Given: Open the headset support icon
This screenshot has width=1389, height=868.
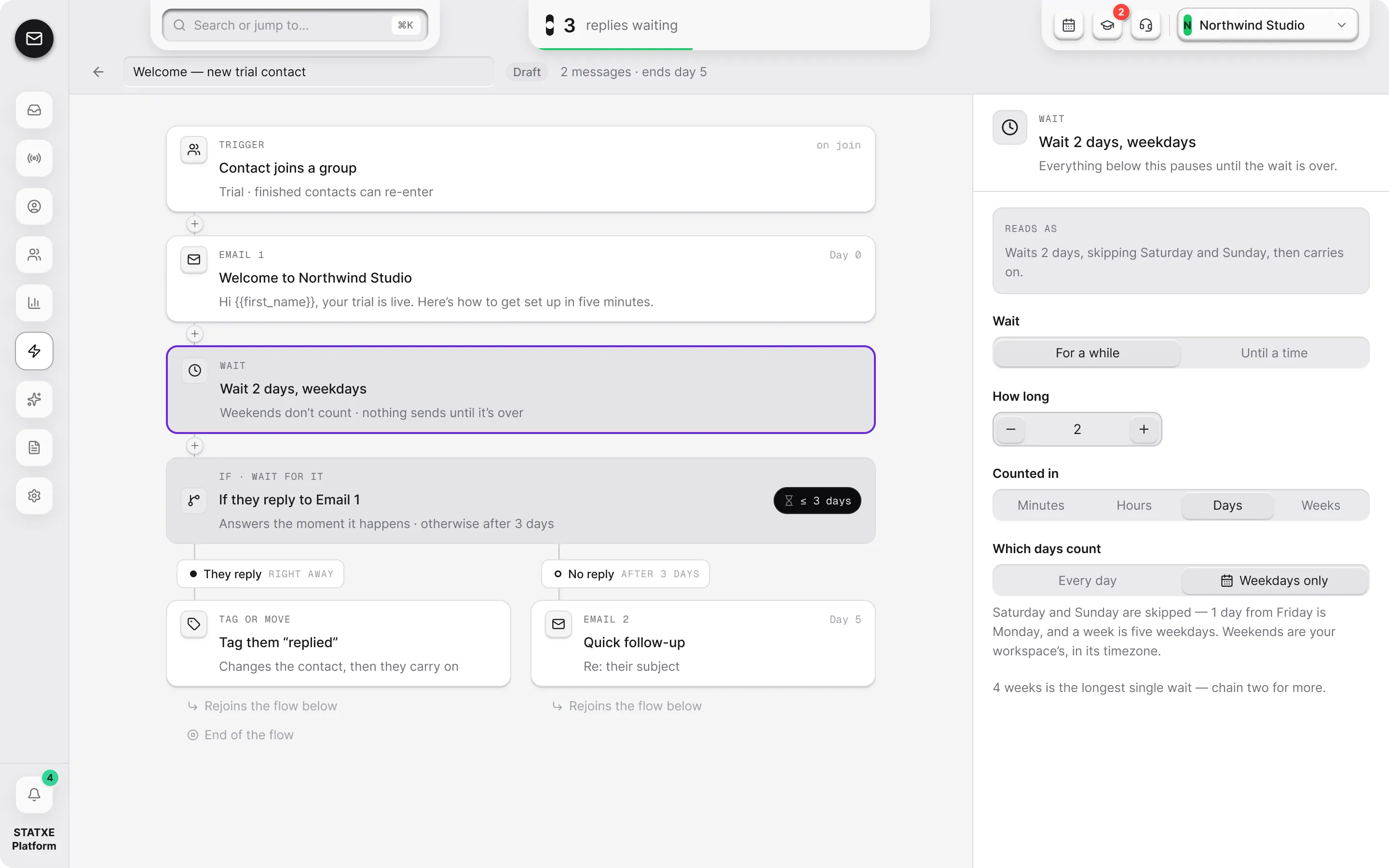Looking at the screenshot, I should [x=1145, y=25].
